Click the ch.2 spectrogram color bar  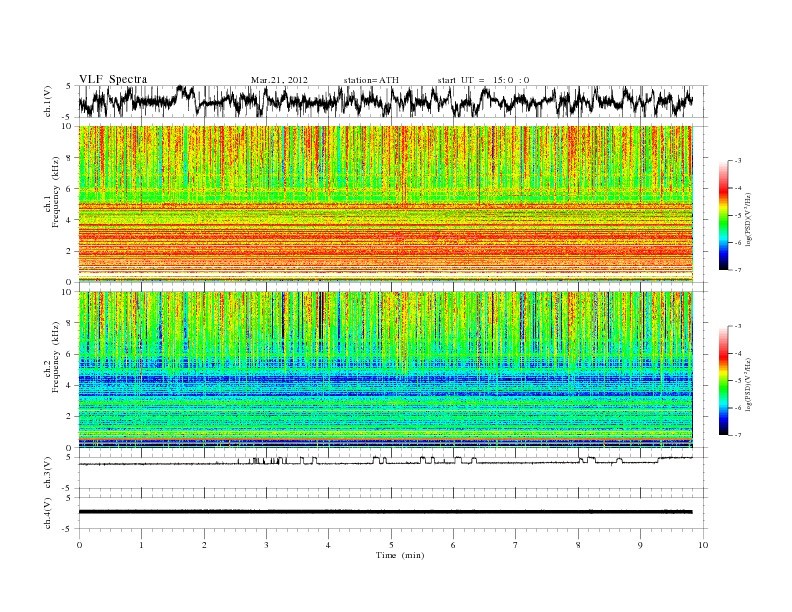tap(723, 380)
